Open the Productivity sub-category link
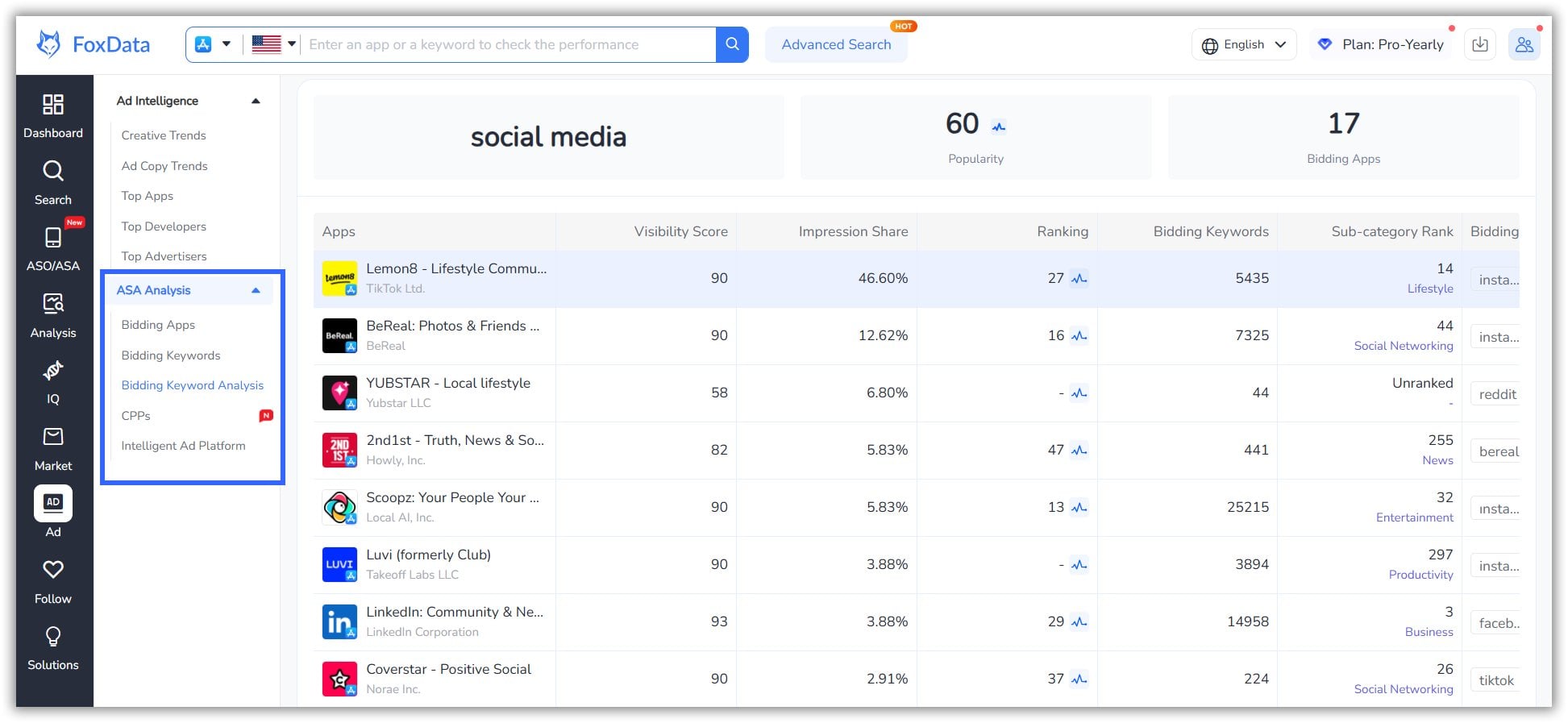 1421,575
